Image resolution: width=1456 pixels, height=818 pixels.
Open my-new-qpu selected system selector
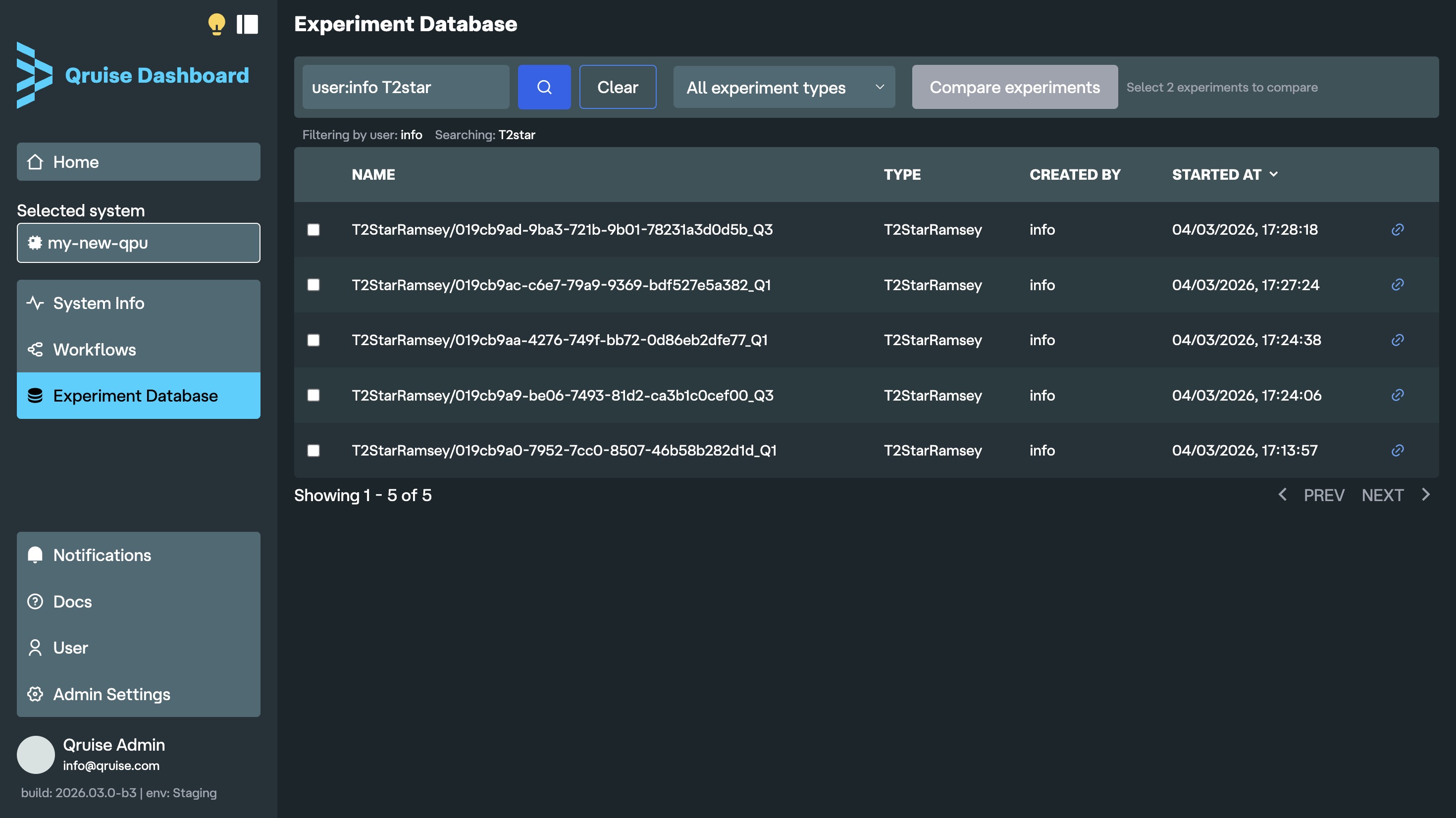[139, 243]
